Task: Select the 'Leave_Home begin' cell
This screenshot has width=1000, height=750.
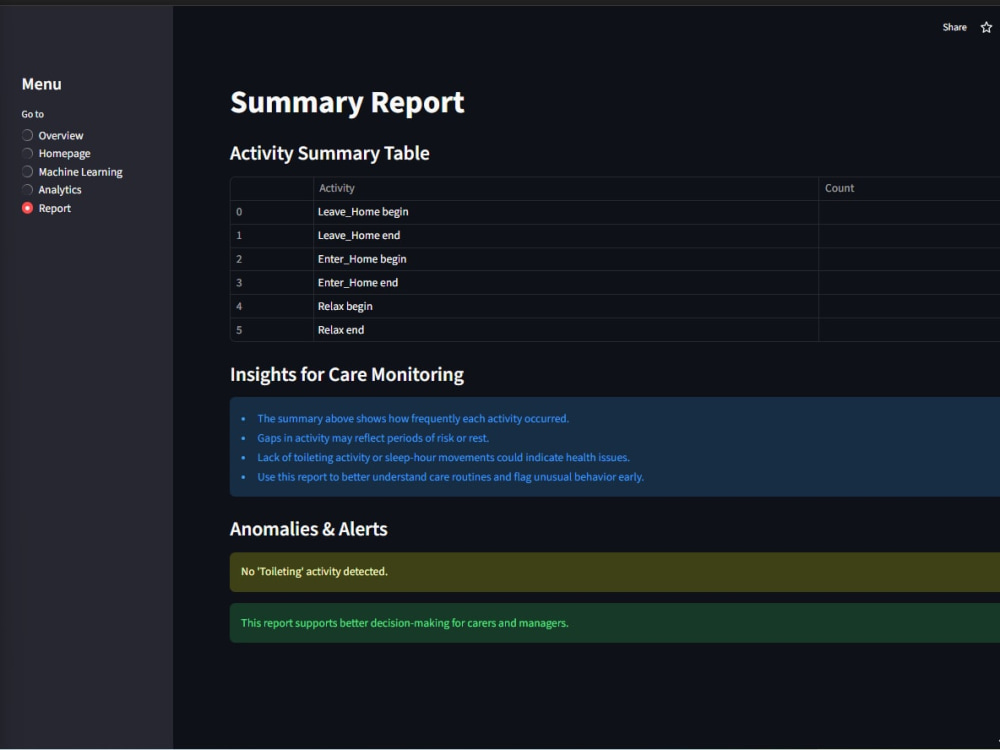Action: pyautogui.click(x=566, y=212)
